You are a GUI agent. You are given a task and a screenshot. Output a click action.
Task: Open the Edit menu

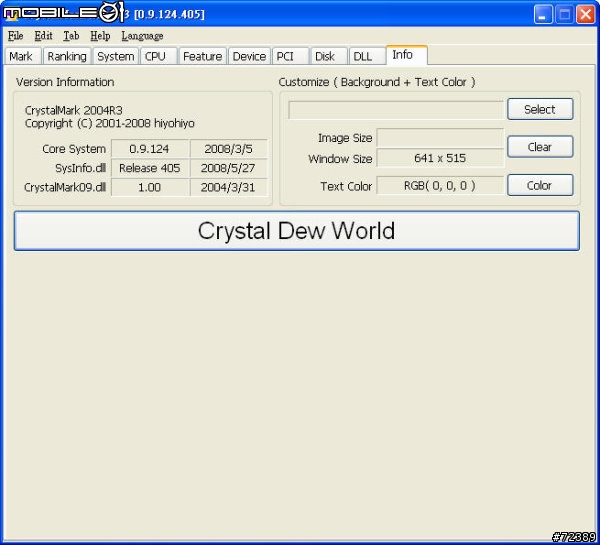point(43,36)
